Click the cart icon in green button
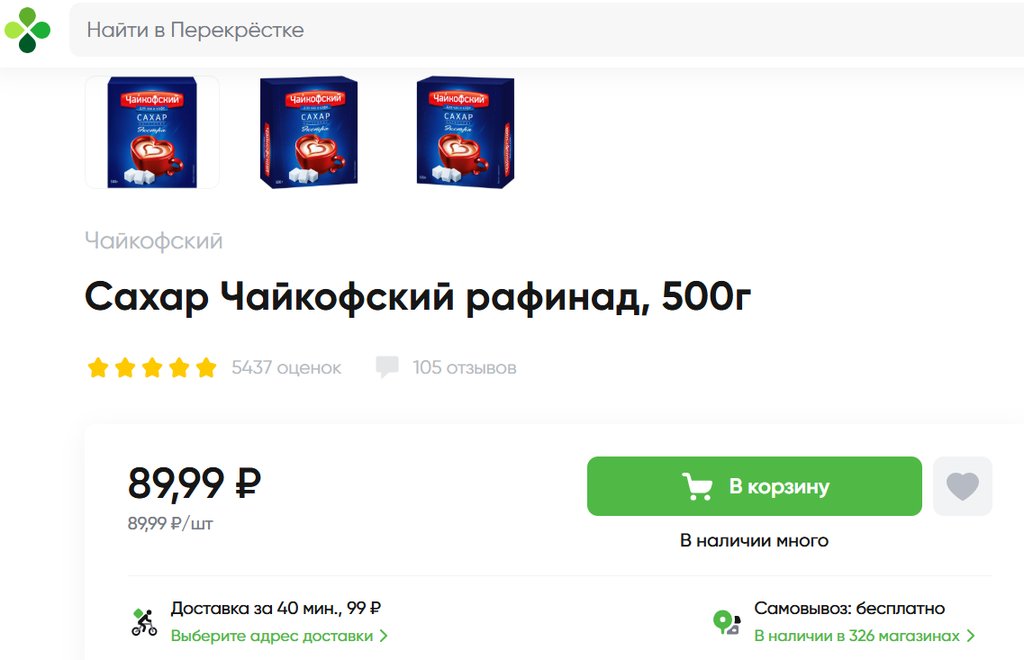This screenshot has height=660, width=1024. [x=697, y=486]
